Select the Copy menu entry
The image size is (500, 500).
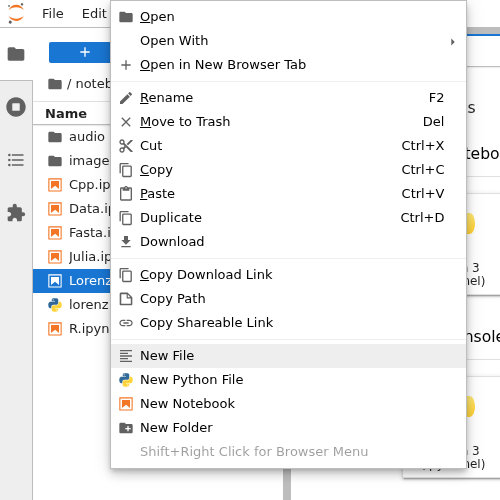pos(288,170)
